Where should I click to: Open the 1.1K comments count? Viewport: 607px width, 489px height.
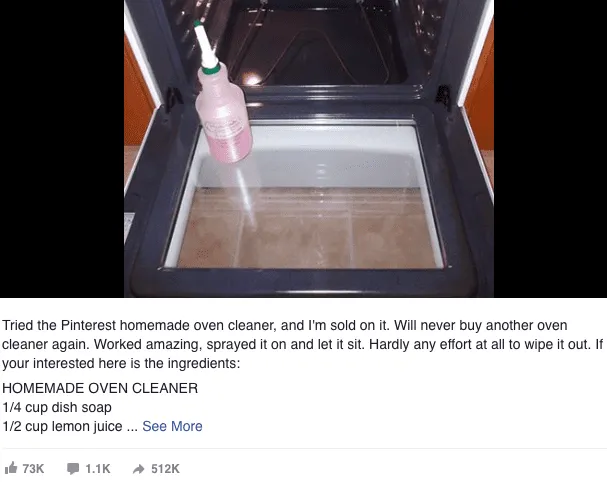pyautogui.click(x=98, y=469)
